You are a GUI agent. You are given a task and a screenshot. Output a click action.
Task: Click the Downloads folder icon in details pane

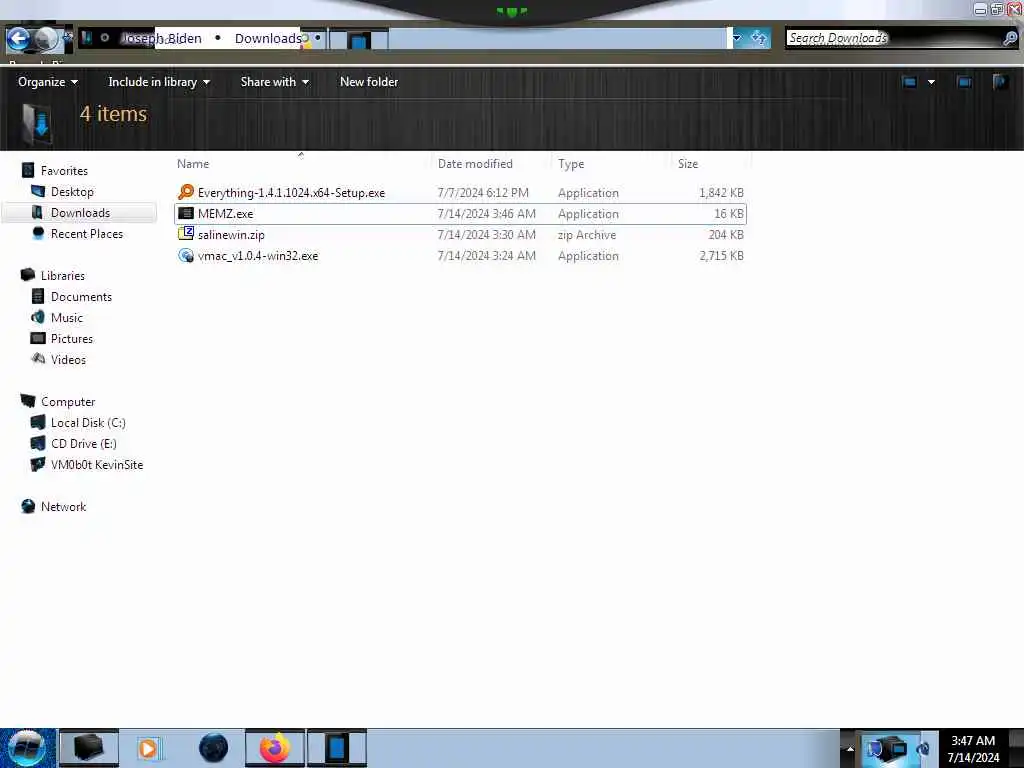(x=37, y=124)
